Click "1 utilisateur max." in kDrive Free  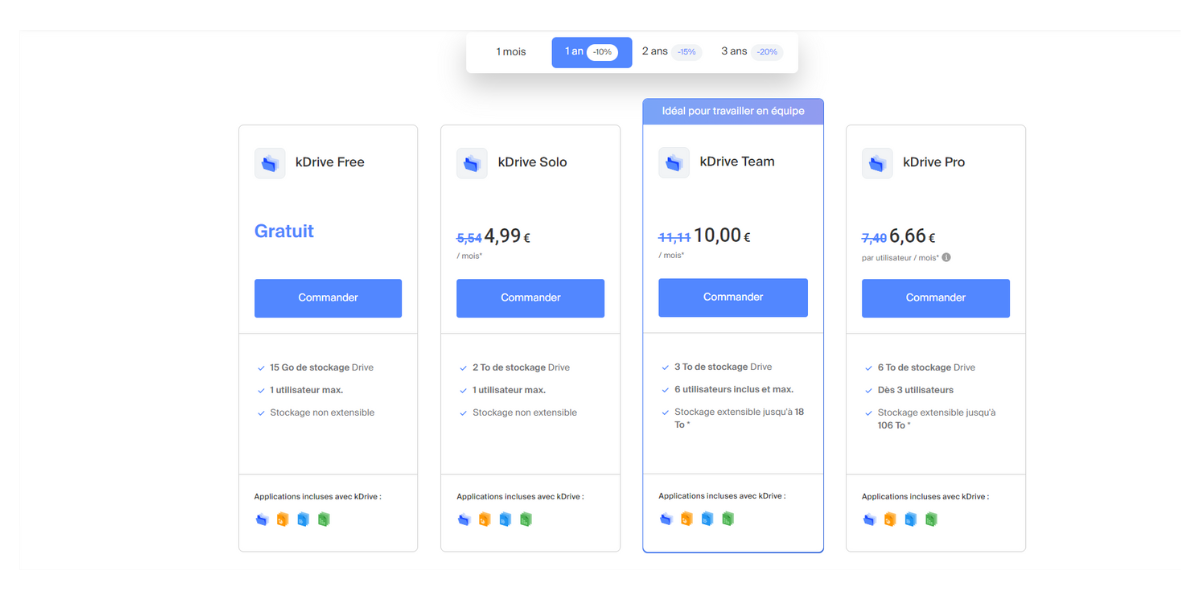pos(307,390)
